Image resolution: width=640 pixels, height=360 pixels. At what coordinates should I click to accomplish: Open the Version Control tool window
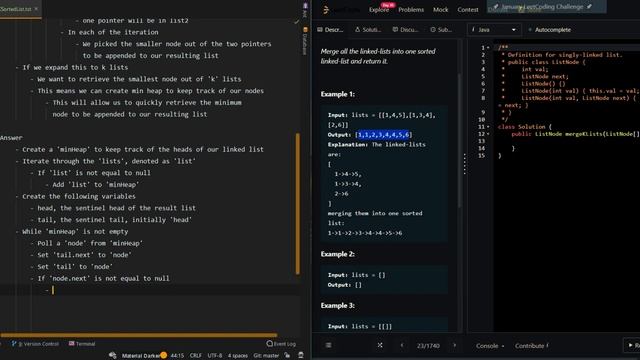tap(36, 344)
